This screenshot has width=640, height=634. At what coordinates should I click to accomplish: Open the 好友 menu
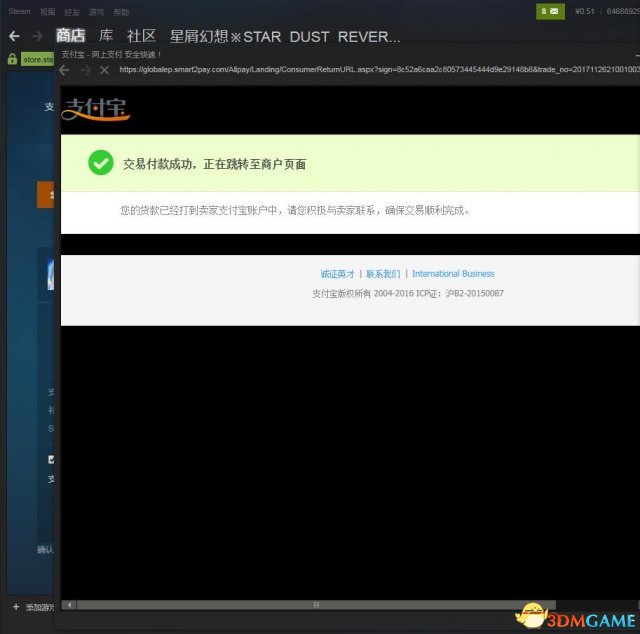(72, 12)
